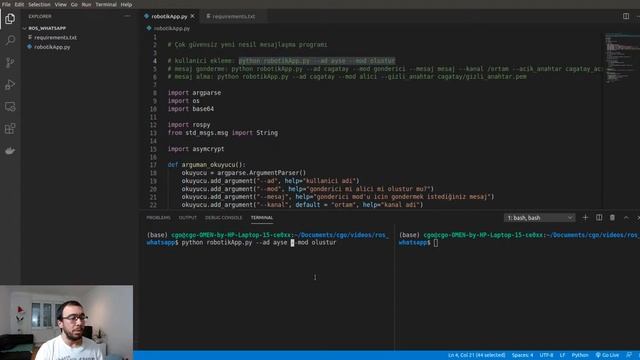
Task: Click 'import rospy' on line 12
Action: (x=189, y=125)
